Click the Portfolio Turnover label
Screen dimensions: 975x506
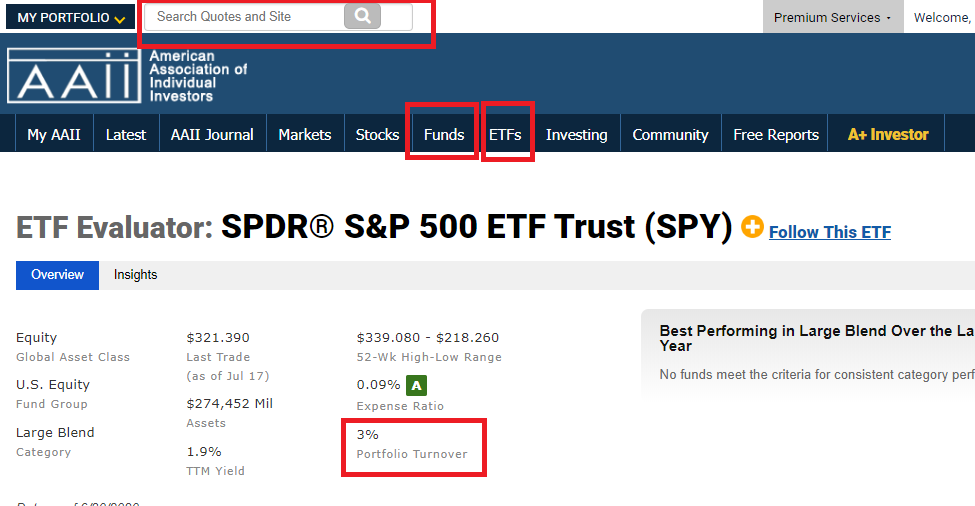[412, 454]
